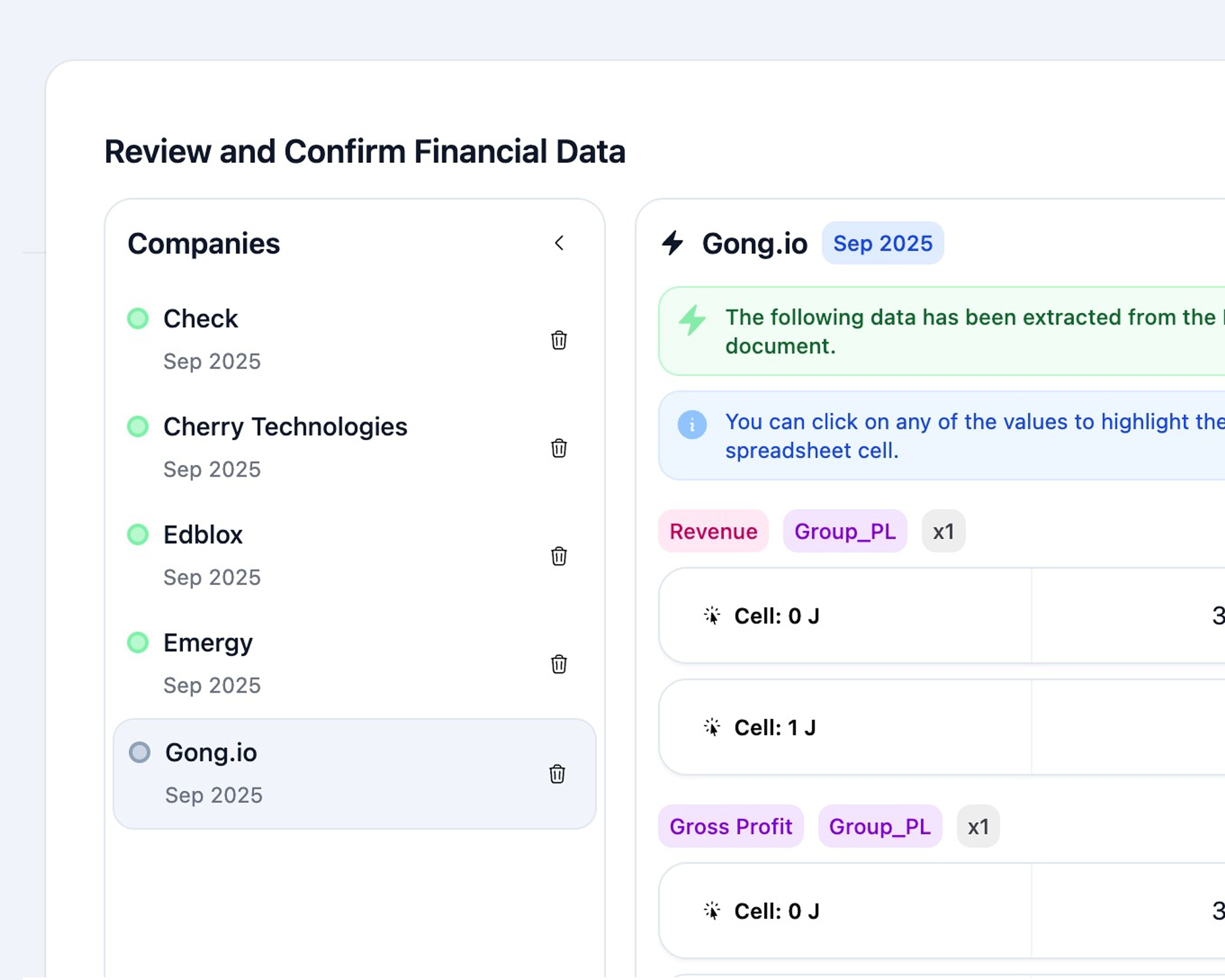Collapse the Companies panel with the chevron
1225x980 pixels.
(x=559, y=243)
